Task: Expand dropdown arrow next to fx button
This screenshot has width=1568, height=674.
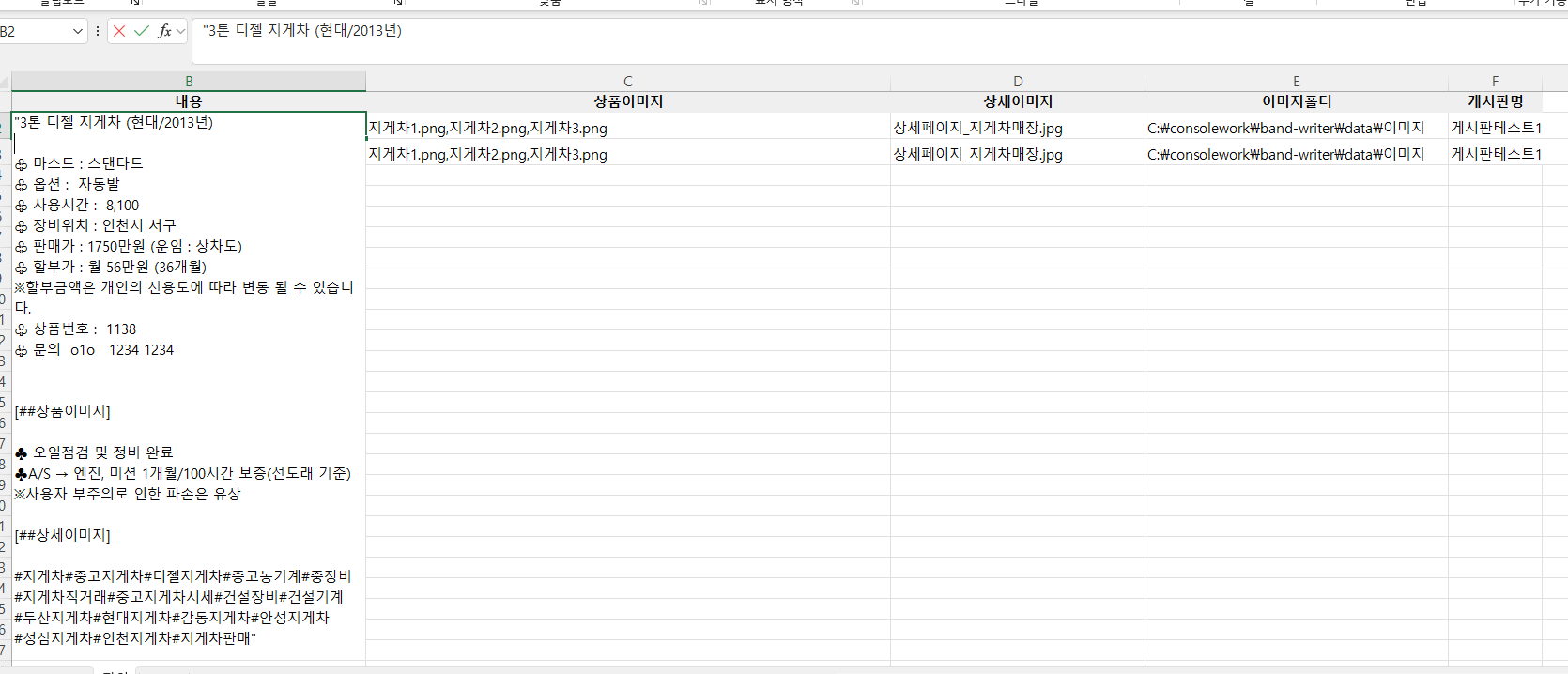Action: pyautogui.click(x=181, y=31)
